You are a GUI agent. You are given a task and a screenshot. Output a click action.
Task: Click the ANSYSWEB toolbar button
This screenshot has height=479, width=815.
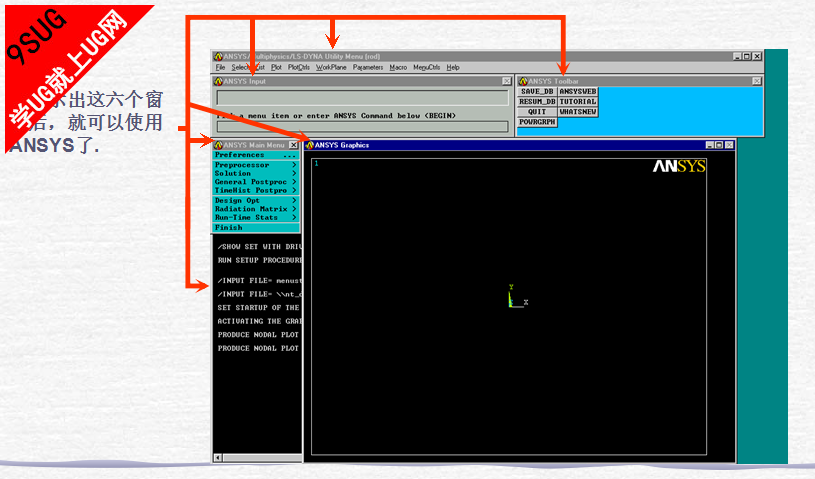(577, 91)
